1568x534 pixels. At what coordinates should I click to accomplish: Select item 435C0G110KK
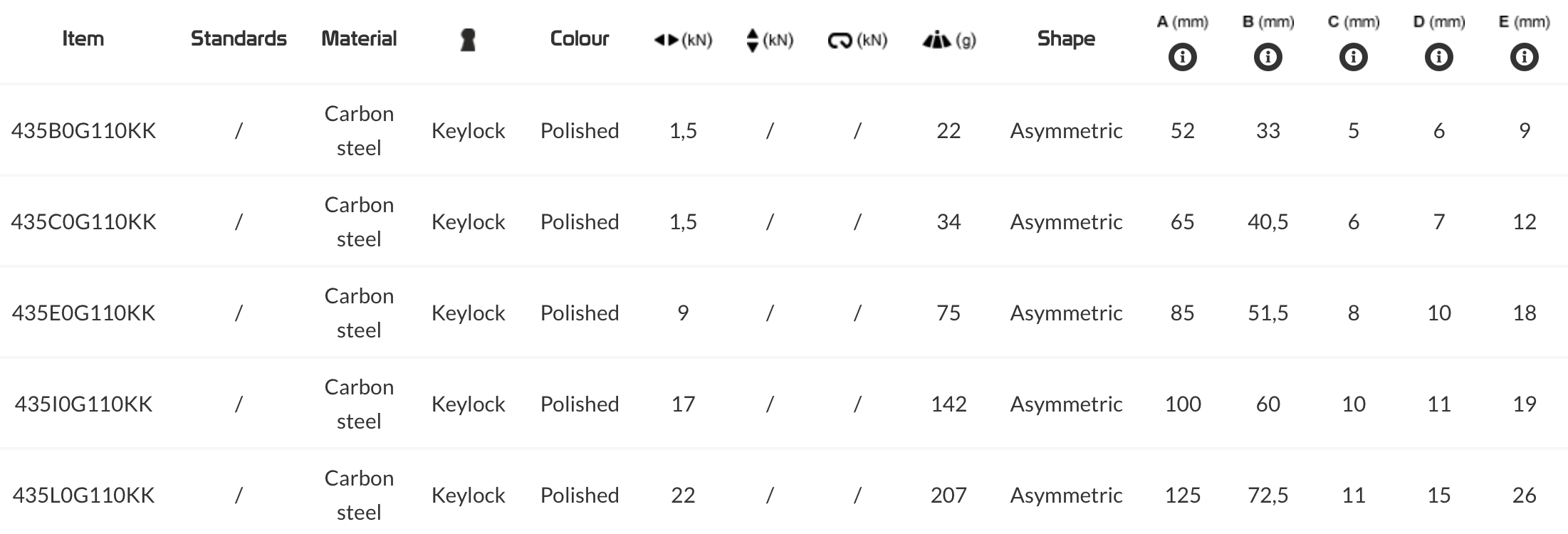click(x=83, y=222)
